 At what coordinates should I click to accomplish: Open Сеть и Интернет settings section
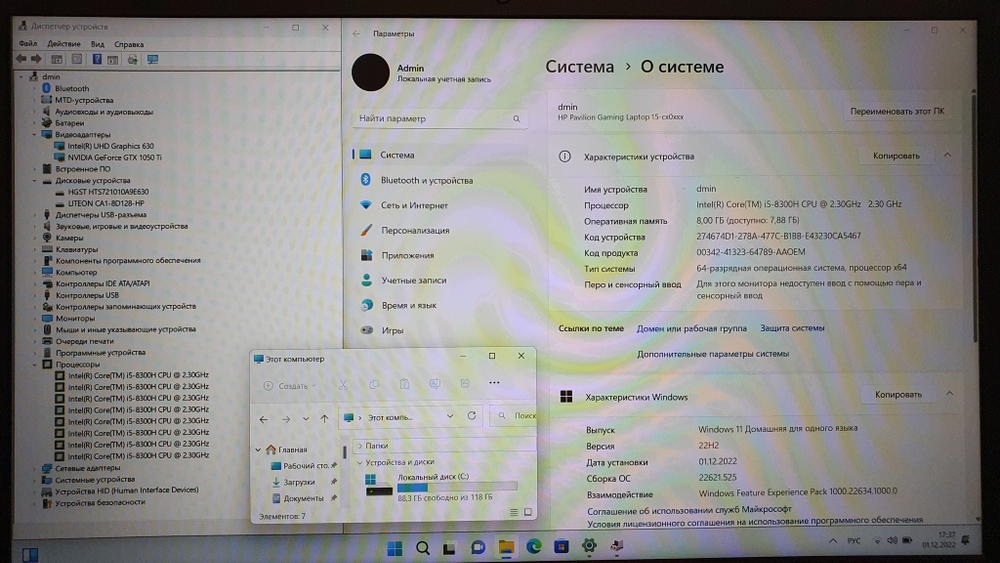tap(440, 205)
